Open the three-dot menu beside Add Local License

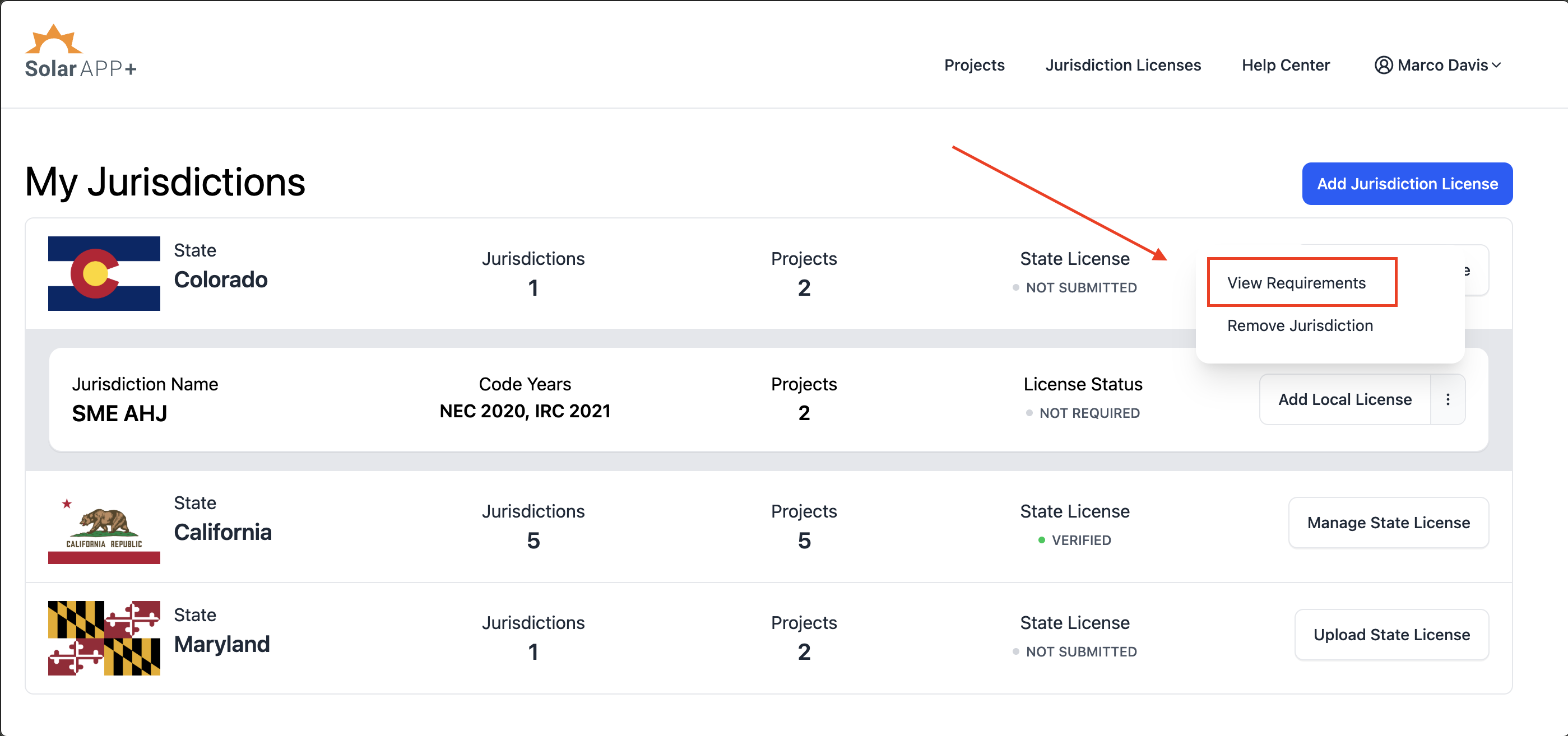[1448, 399]
